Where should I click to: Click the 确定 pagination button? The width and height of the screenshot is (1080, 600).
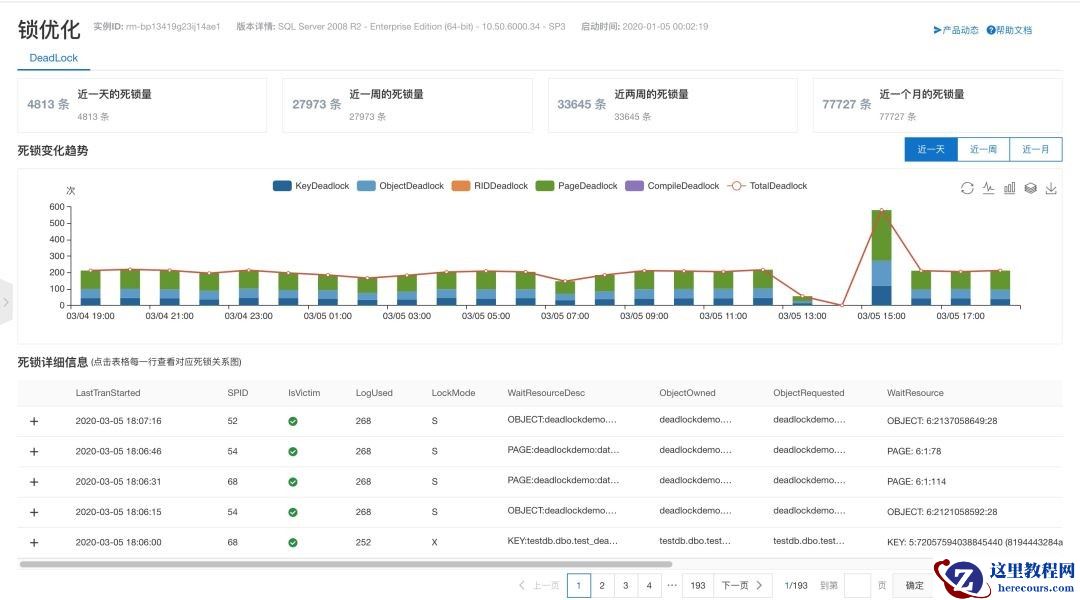pos(913,585)
